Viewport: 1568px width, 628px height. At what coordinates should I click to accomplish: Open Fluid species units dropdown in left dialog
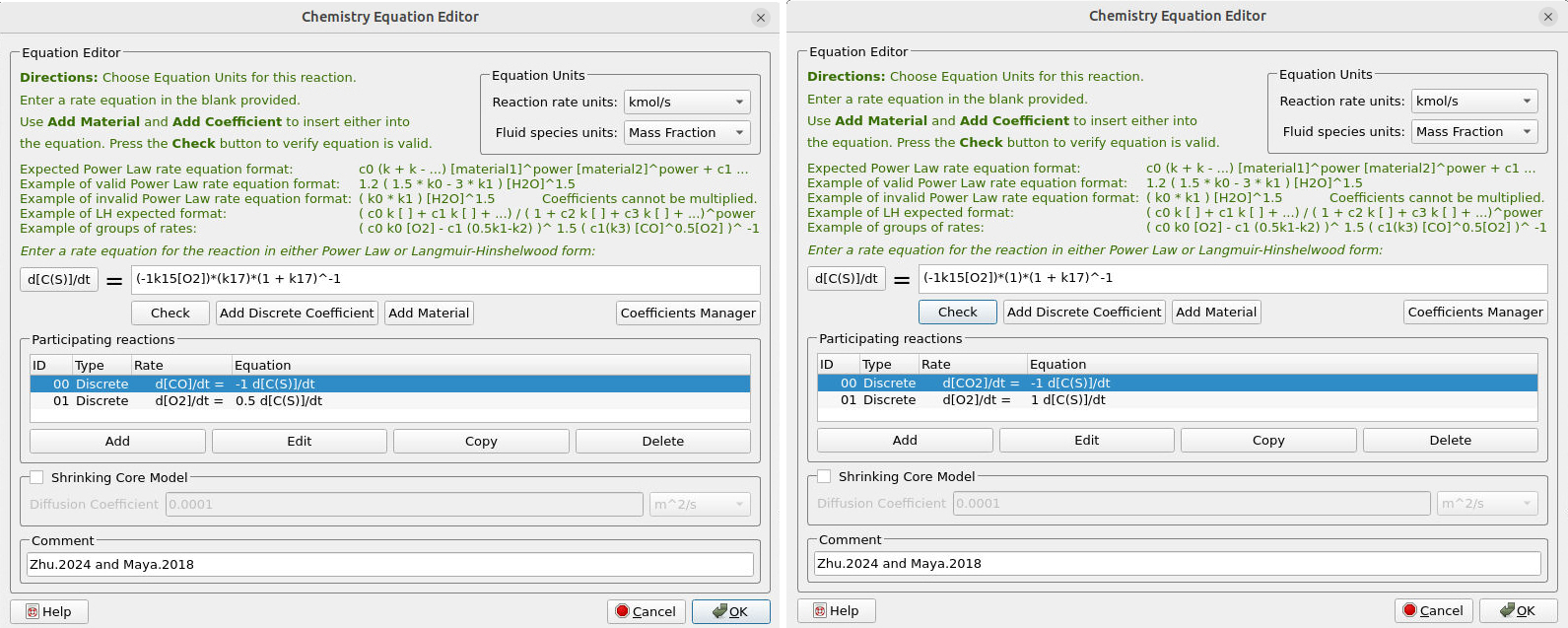(x=687, y=133)
